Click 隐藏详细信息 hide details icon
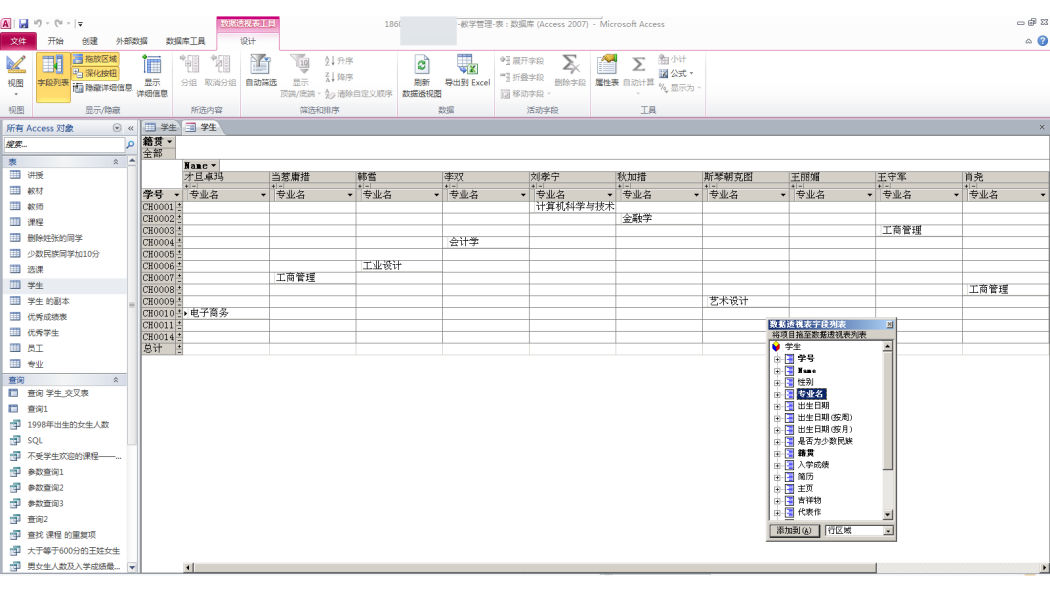Screen dimensions: 1050x591 (102, 88)
